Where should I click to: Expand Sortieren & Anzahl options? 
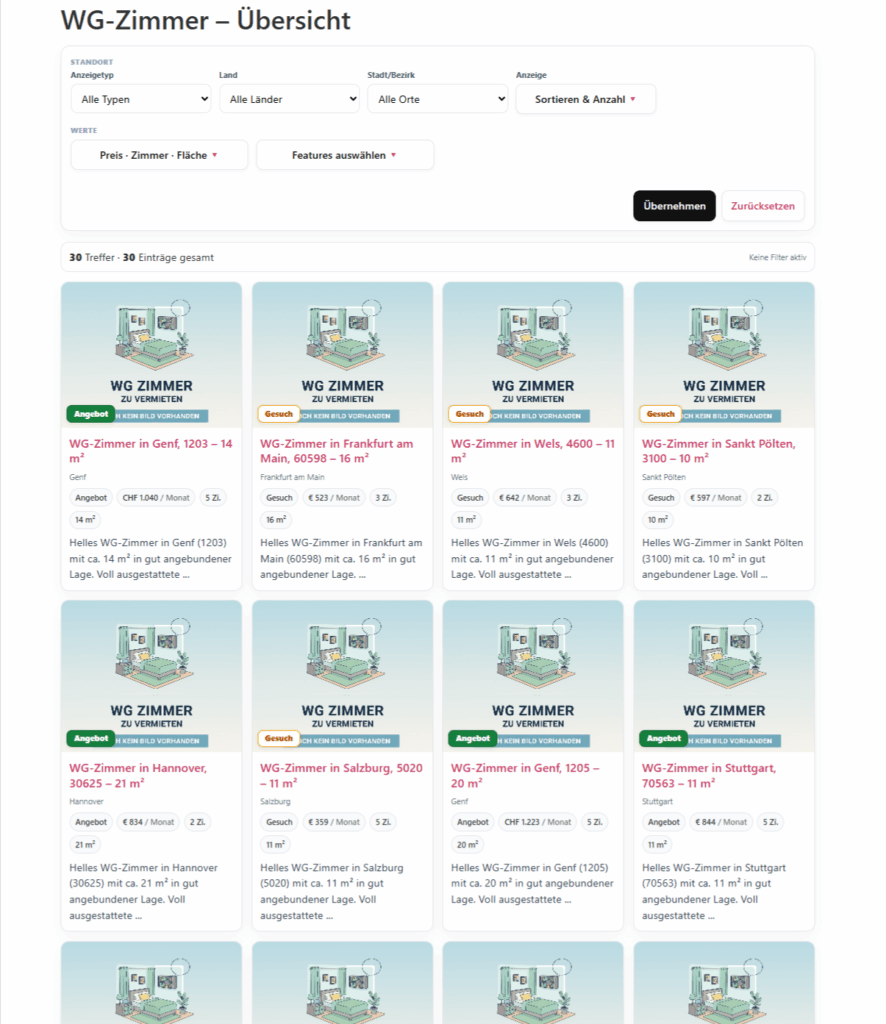coord(585,99)
